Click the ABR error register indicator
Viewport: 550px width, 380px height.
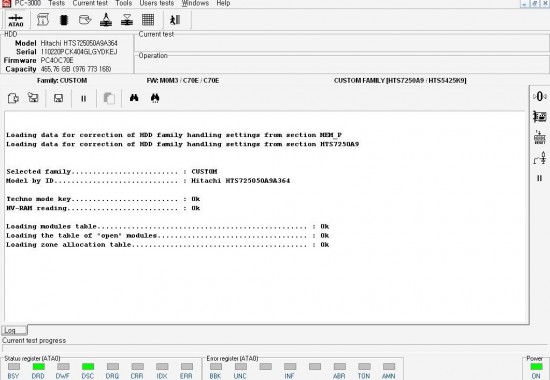click(340, 367)
